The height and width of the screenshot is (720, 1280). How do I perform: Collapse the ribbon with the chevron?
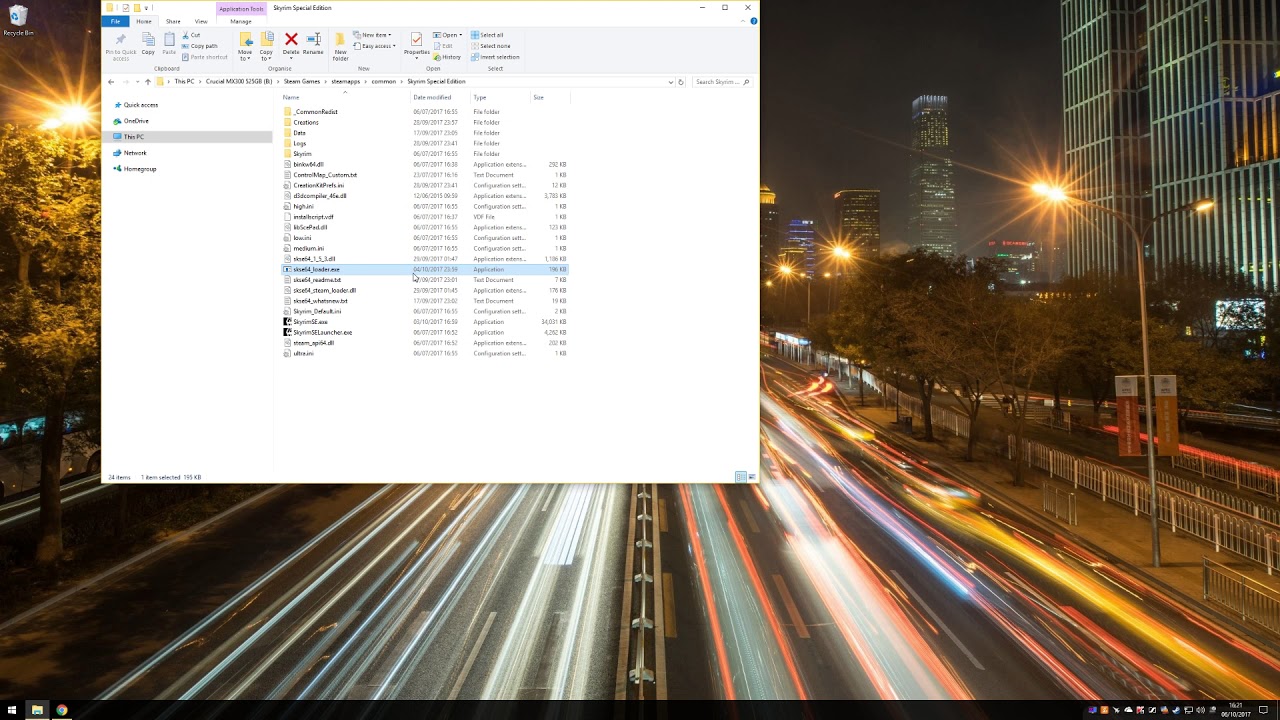point(743,21)
